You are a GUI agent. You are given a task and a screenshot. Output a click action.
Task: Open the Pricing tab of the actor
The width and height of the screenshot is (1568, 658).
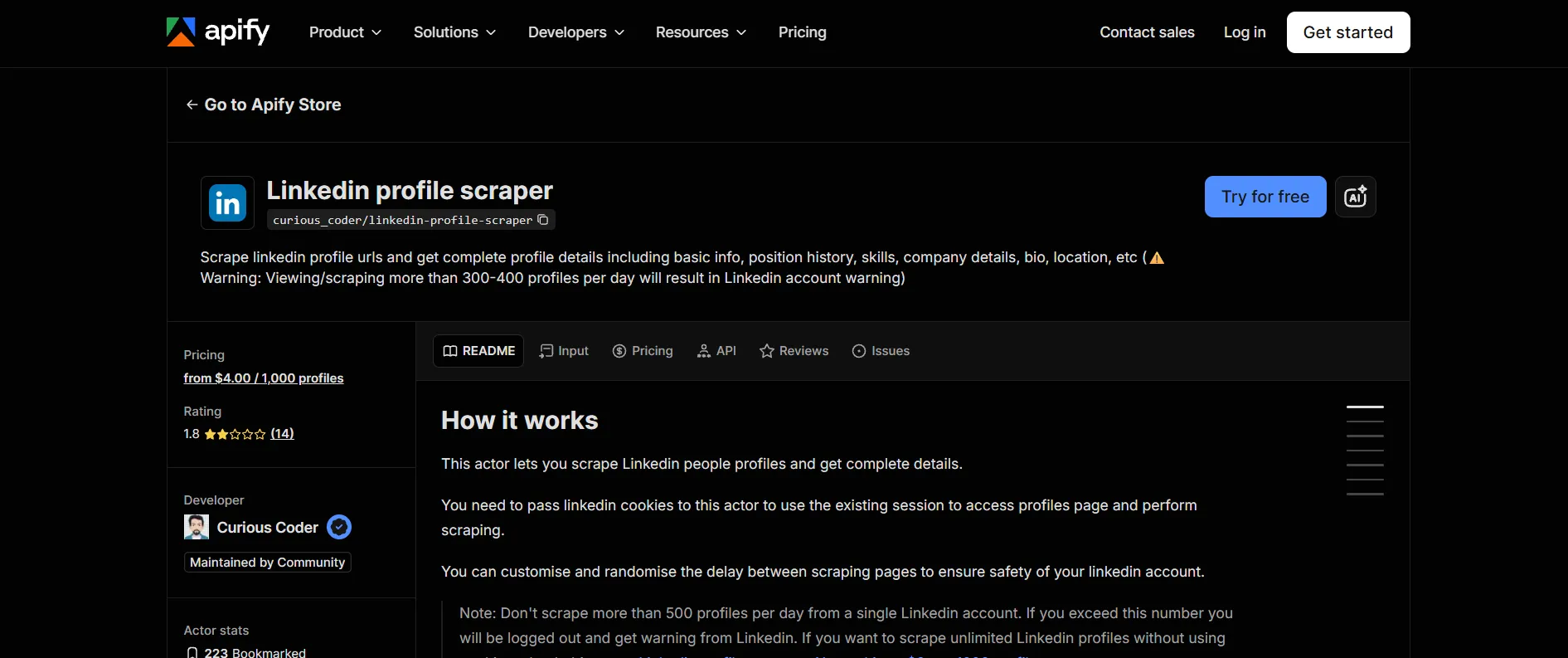[x=643, y=351]
